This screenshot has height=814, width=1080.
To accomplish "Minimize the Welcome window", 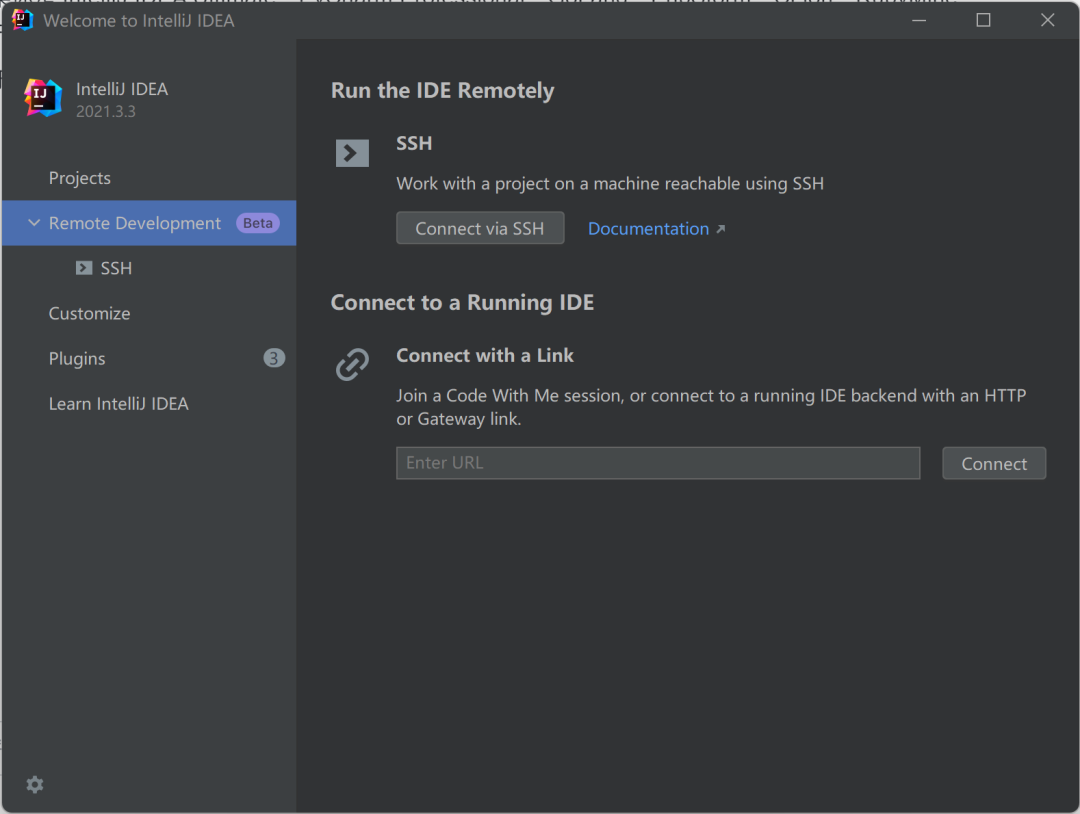I will 919,20.
